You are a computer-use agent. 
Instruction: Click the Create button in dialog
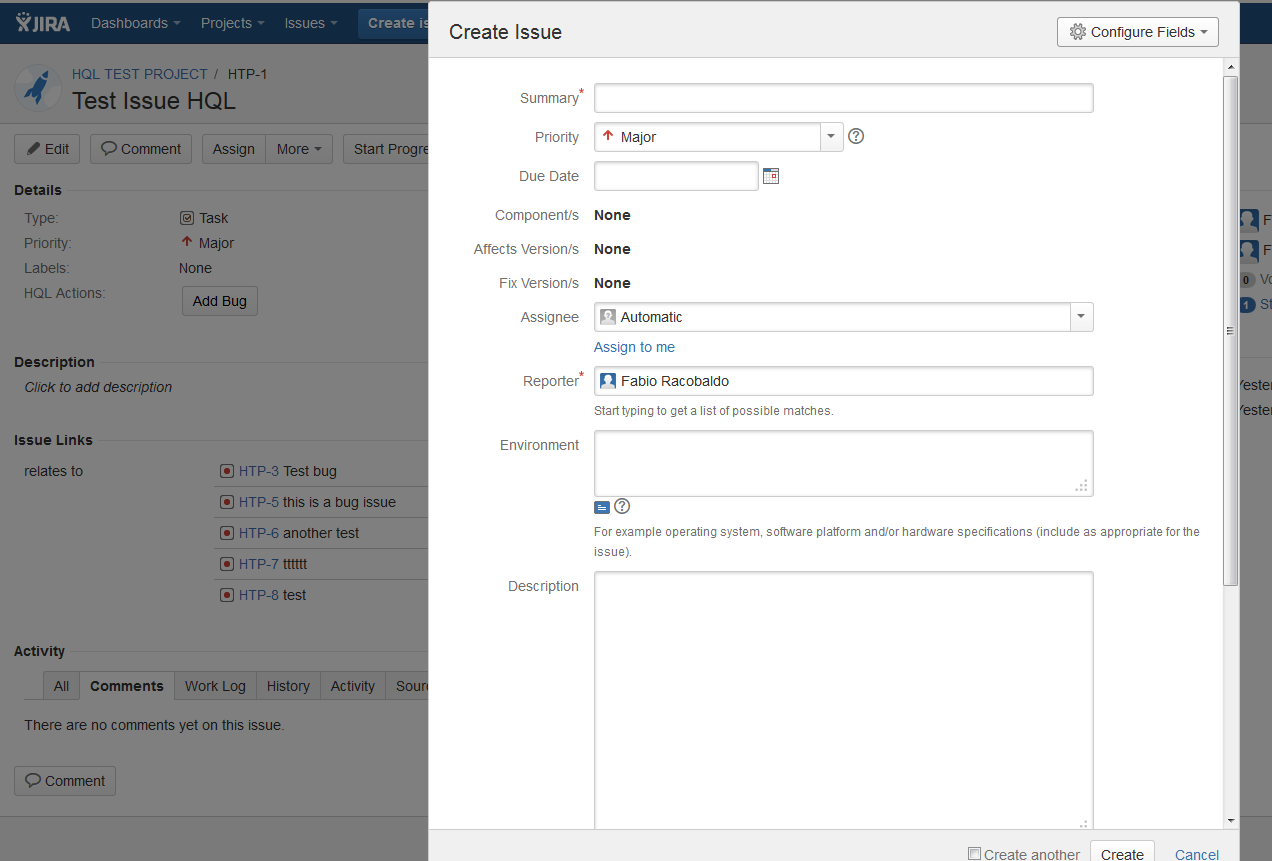[x=1121, y=853]
